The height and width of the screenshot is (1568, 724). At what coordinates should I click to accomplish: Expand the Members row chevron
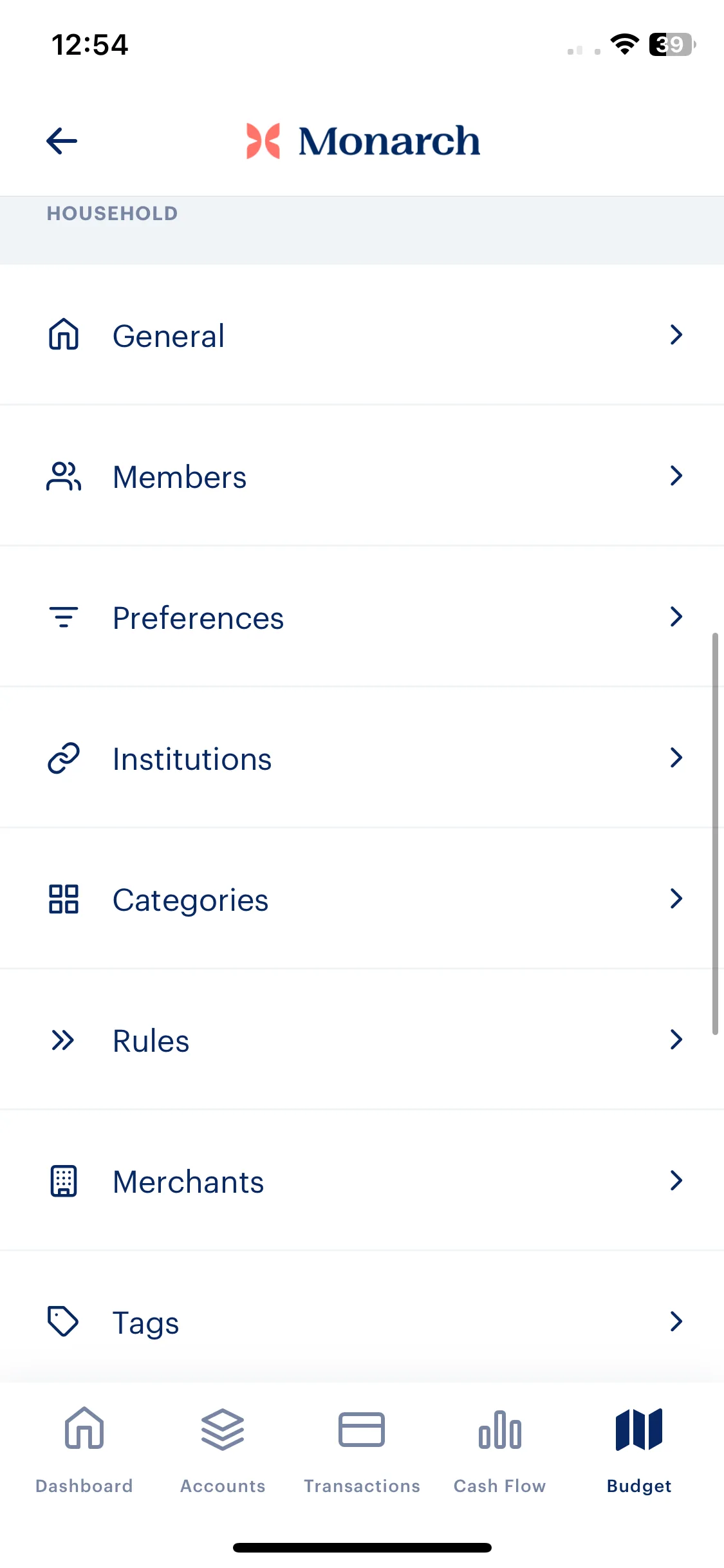(x=676, y=476)
